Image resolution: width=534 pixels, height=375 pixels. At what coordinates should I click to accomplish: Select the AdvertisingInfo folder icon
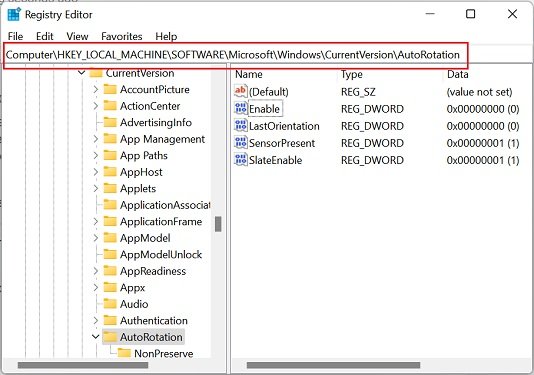point(110,122)
